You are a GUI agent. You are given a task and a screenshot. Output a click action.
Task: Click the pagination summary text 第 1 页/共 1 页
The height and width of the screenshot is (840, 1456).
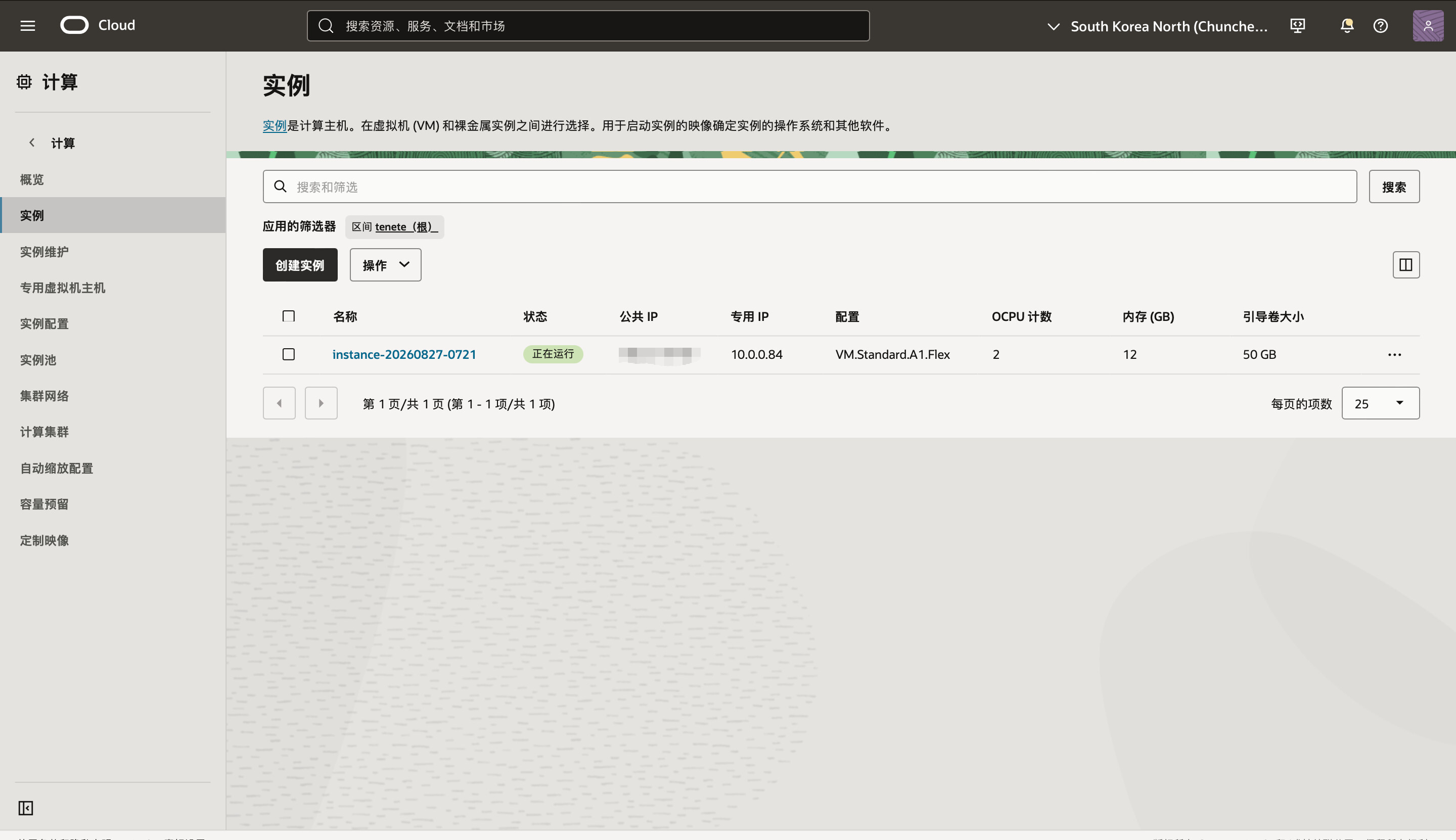tap(403, 404)
